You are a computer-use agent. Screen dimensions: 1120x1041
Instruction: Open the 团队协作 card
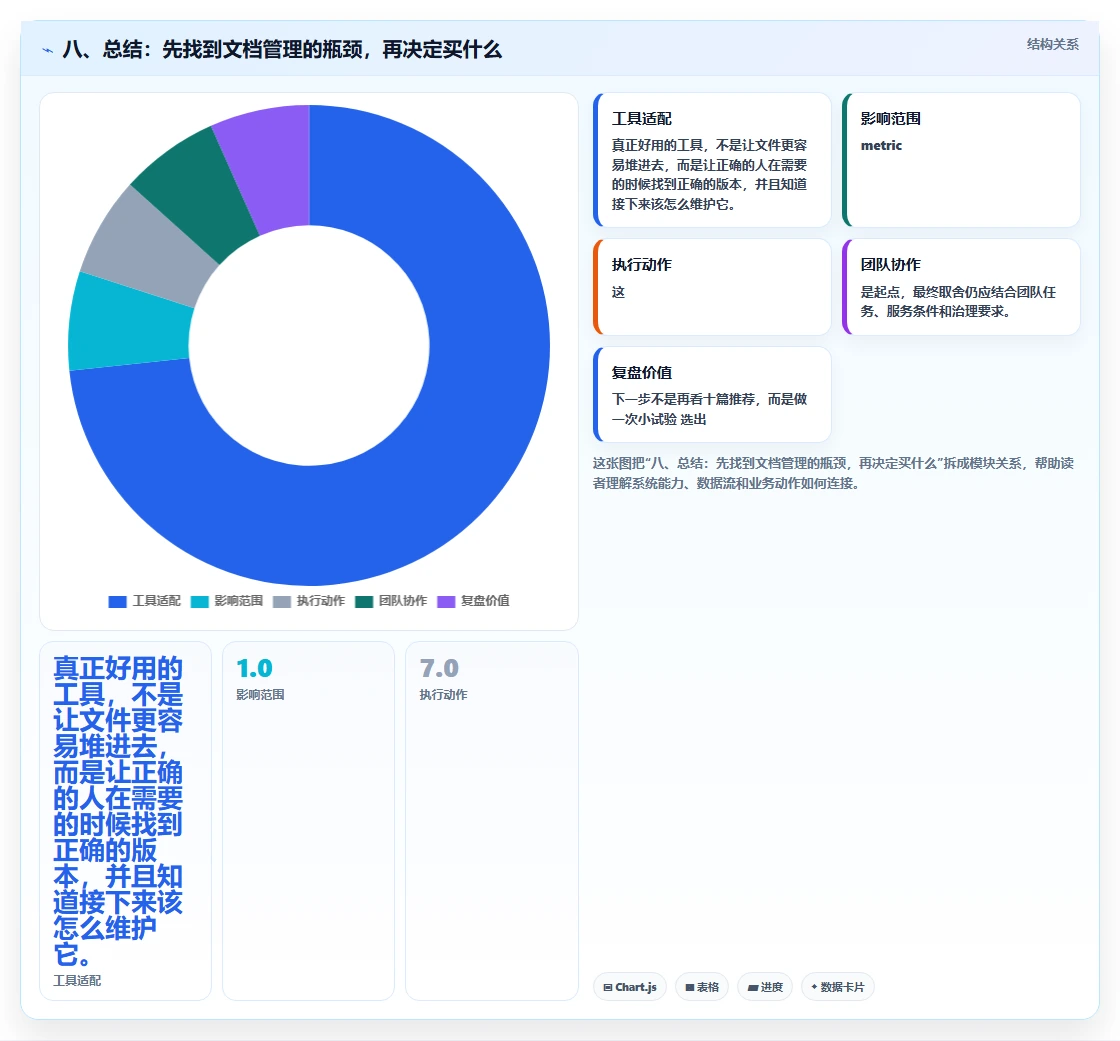coord(961,287)
